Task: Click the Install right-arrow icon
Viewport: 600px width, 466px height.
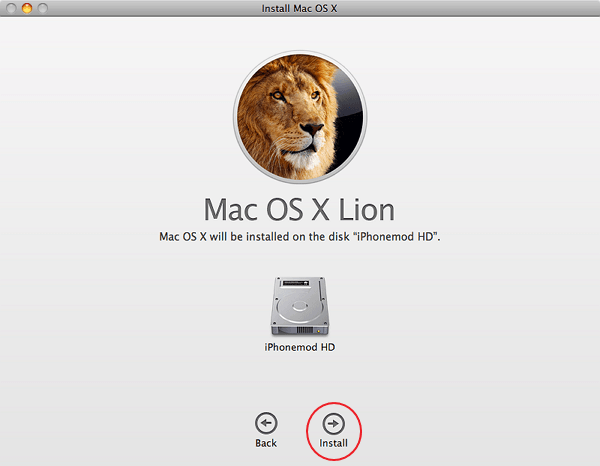Action: click(x=333, y=422)
